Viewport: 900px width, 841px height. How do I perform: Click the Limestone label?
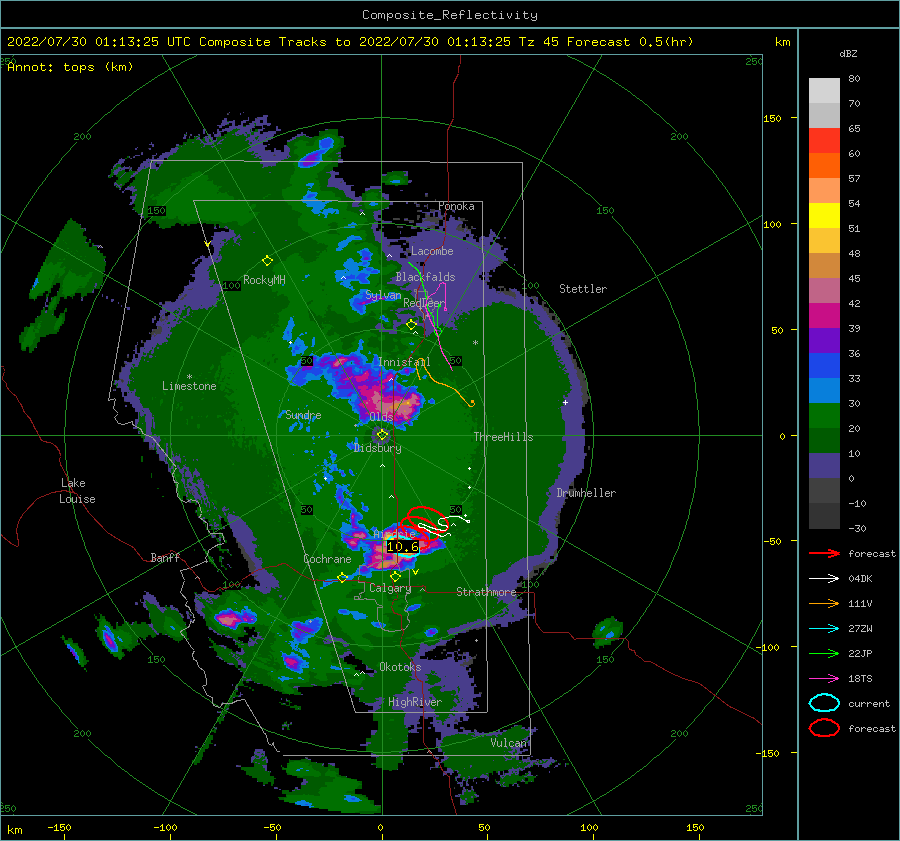[x=189, y=386]
